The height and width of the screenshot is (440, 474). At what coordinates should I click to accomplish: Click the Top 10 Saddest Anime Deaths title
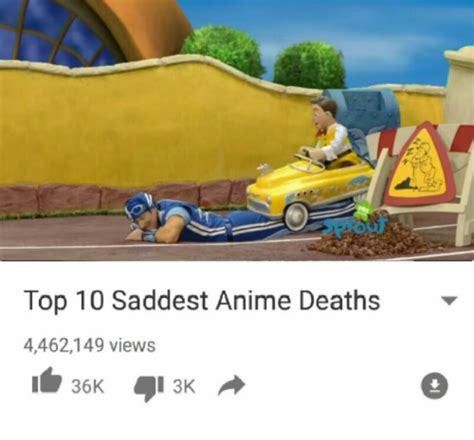click(x=202, y=301)
